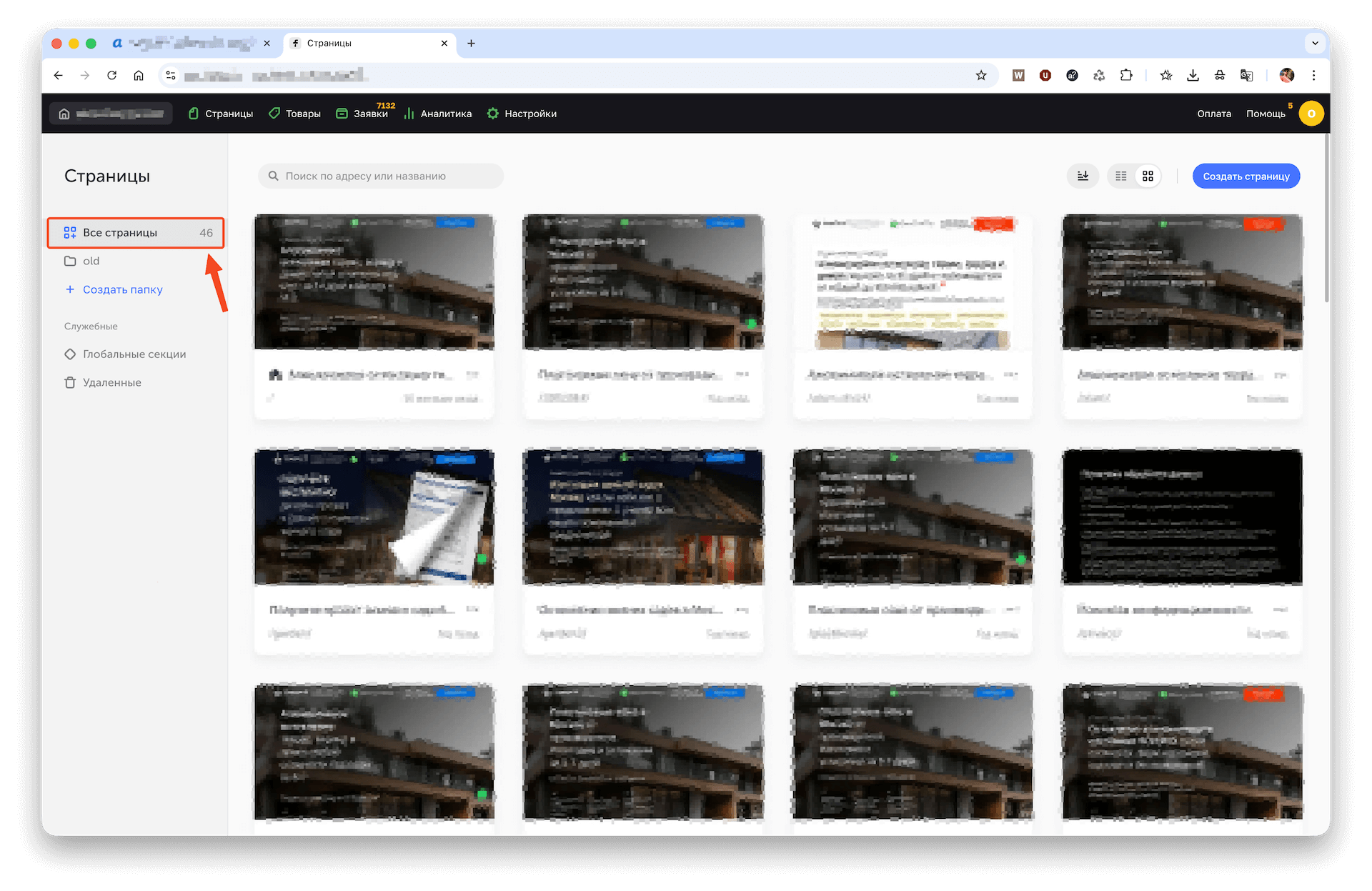Screen dimensions: 1372x891
Task: Open Глобальные секции
Action: 134,354
